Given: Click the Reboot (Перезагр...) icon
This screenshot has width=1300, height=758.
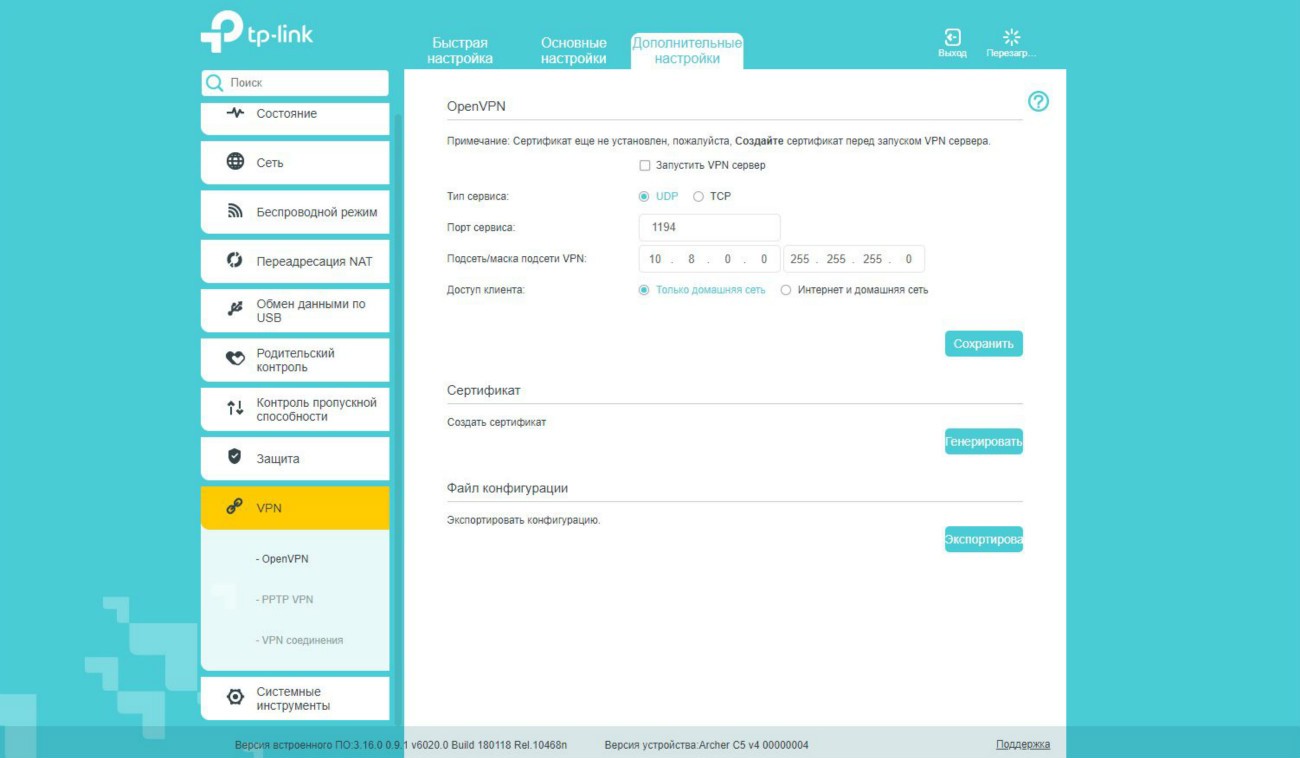Looking at the screenshot, I should click(1011, 38).
